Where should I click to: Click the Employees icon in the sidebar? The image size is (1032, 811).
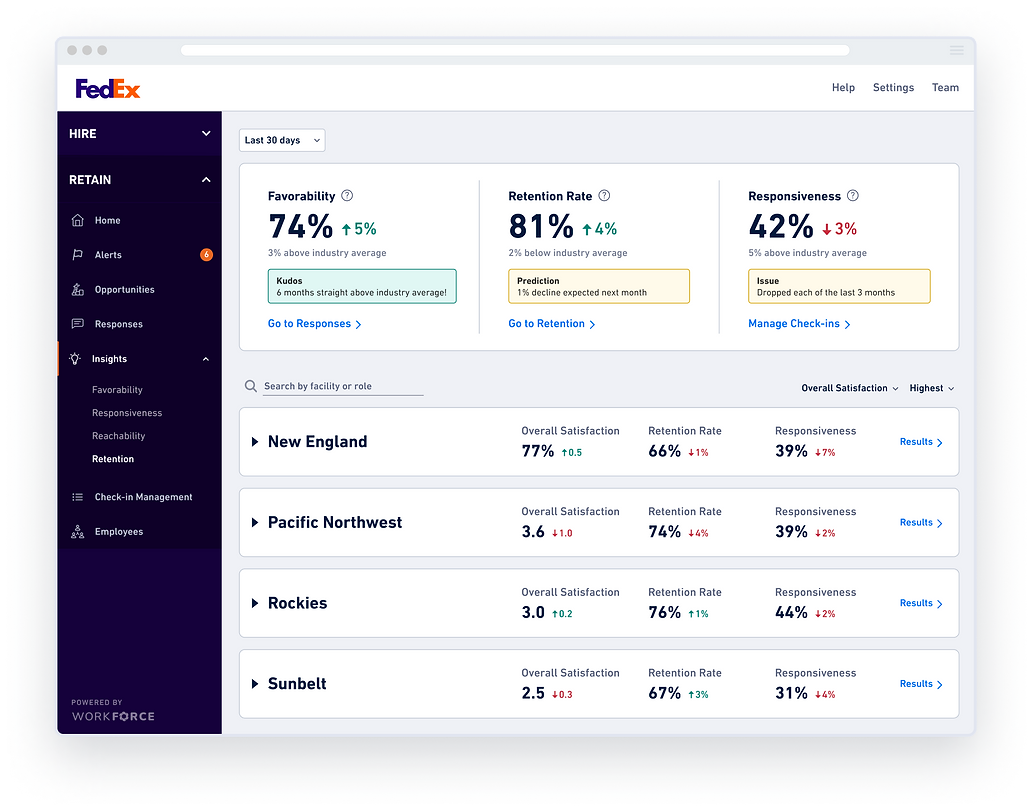point(78,531)
